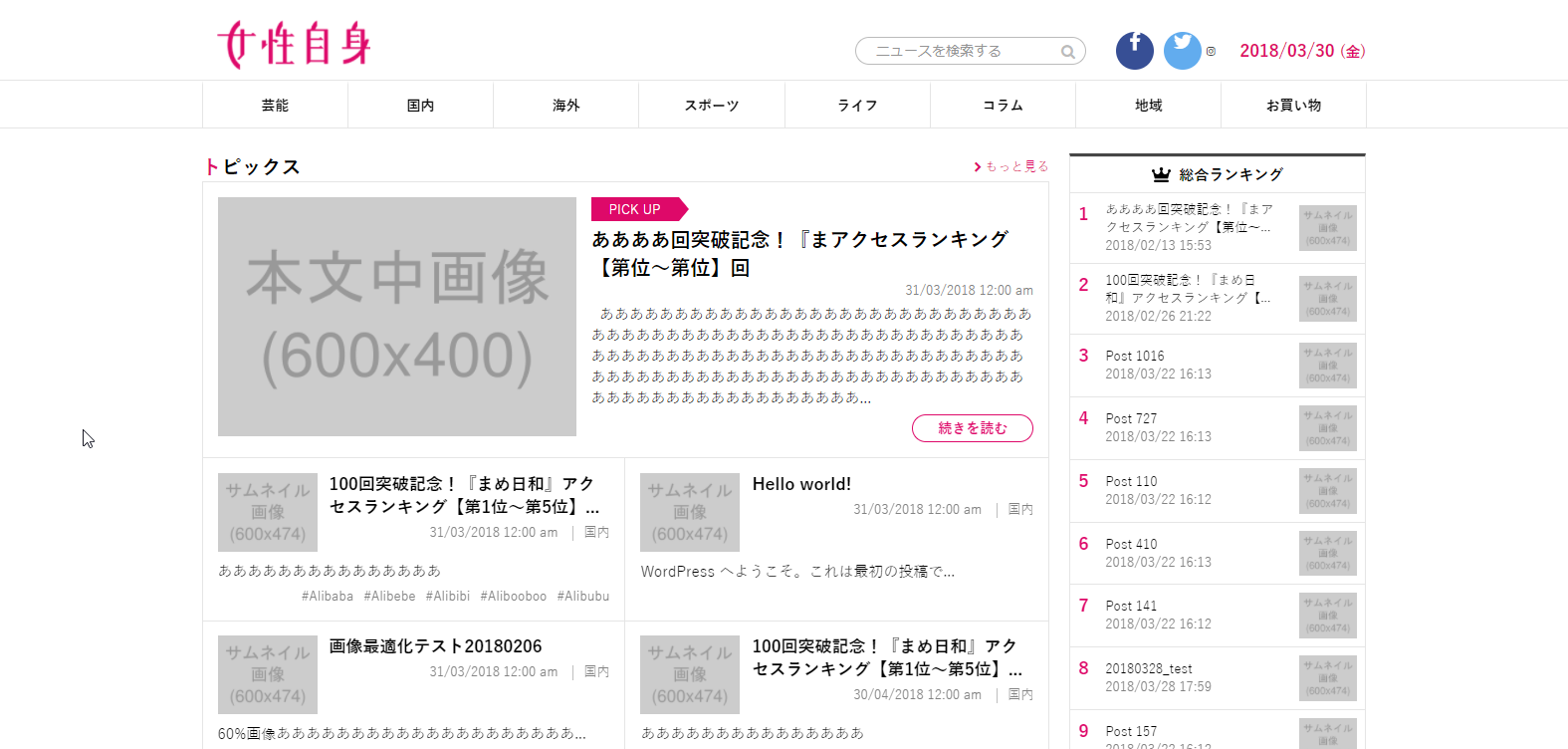Click the thumbnail of Post 410 ranking
This screenshot has width=1568, height=749.
click(x=1328, y=553)
